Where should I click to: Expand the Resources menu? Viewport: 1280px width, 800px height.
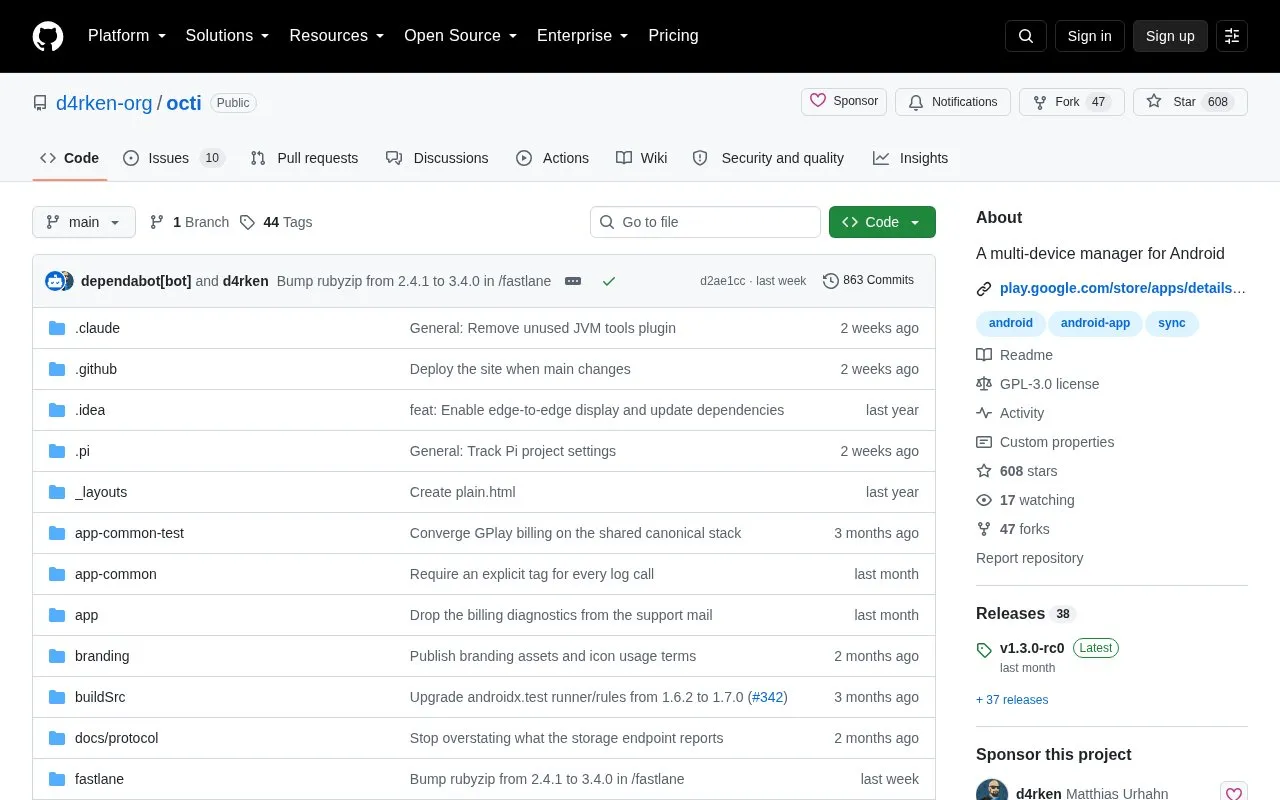337,36
